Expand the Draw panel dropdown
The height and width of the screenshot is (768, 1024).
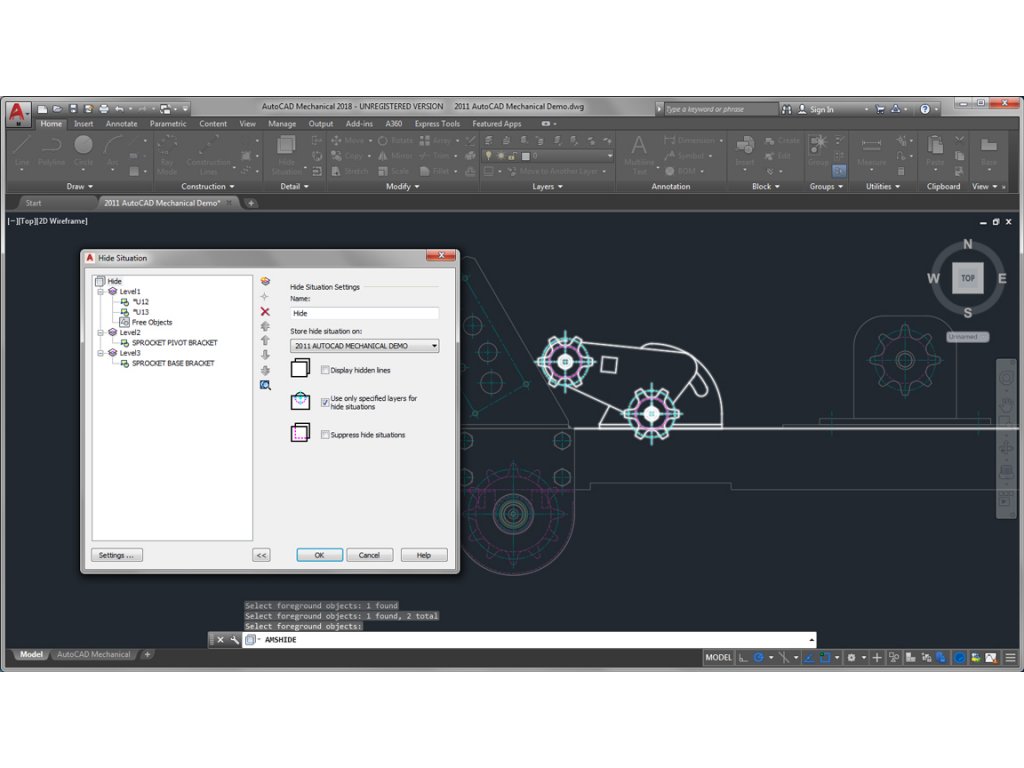click(80, 187)
